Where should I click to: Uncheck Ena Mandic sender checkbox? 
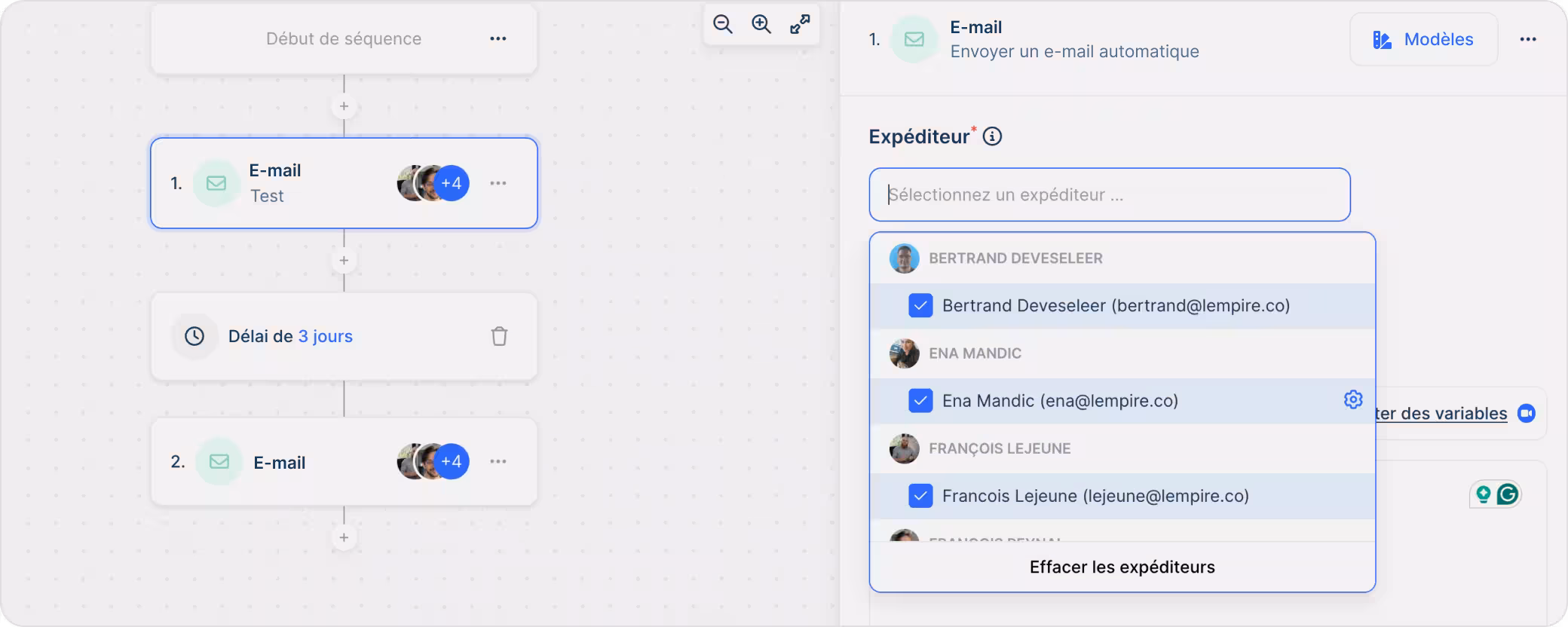[x=920, y=400]
